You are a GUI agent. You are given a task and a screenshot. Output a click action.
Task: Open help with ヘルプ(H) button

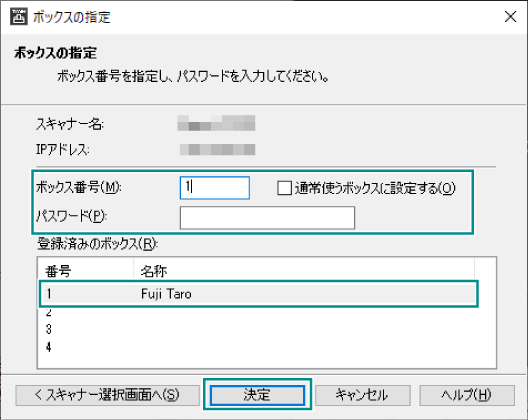(x=467, y=395)
